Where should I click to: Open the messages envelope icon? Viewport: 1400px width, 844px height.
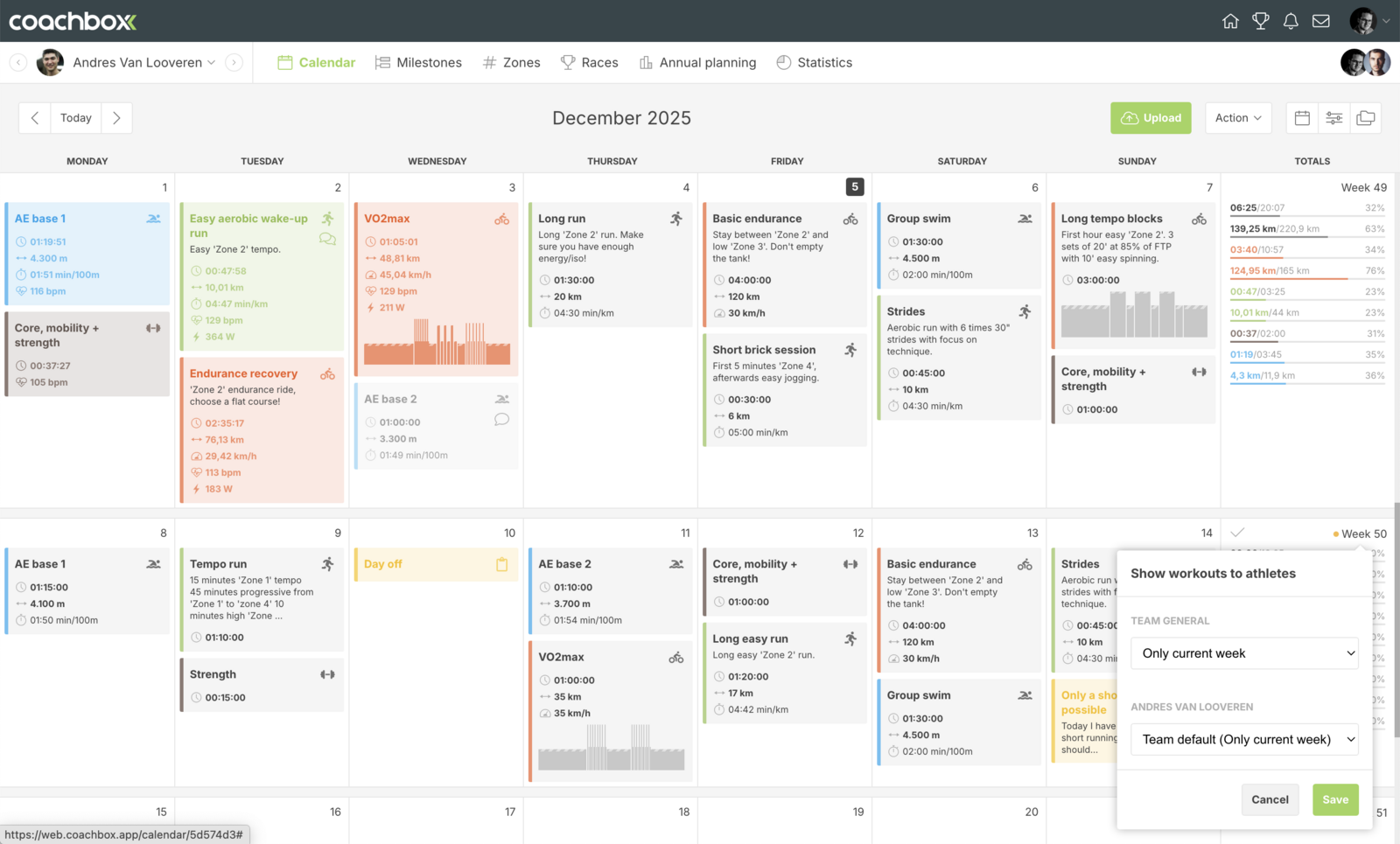click(1321, 21)
